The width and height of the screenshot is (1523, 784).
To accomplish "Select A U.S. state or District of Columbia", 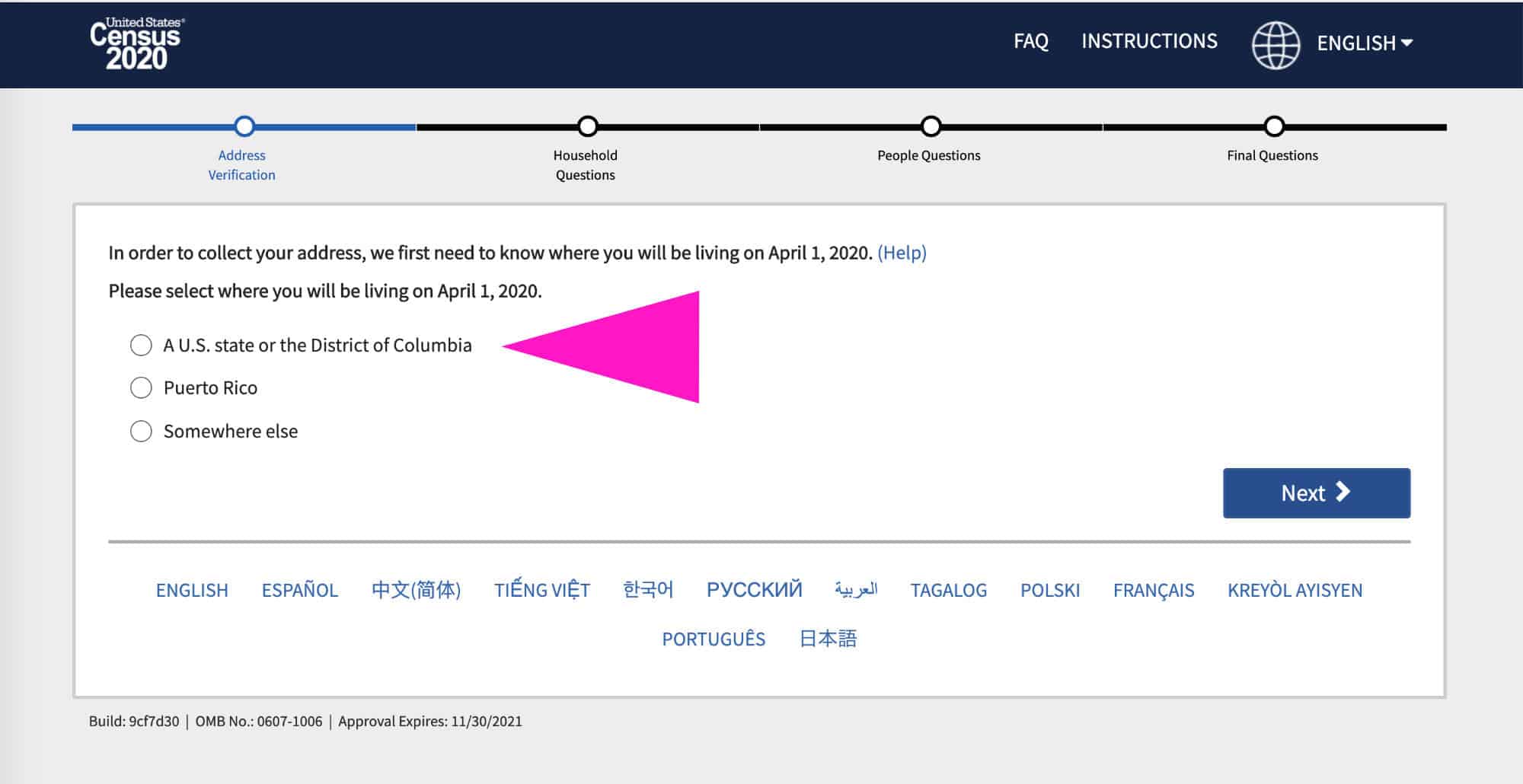I will pyautogui.click(x=141, y=346).
